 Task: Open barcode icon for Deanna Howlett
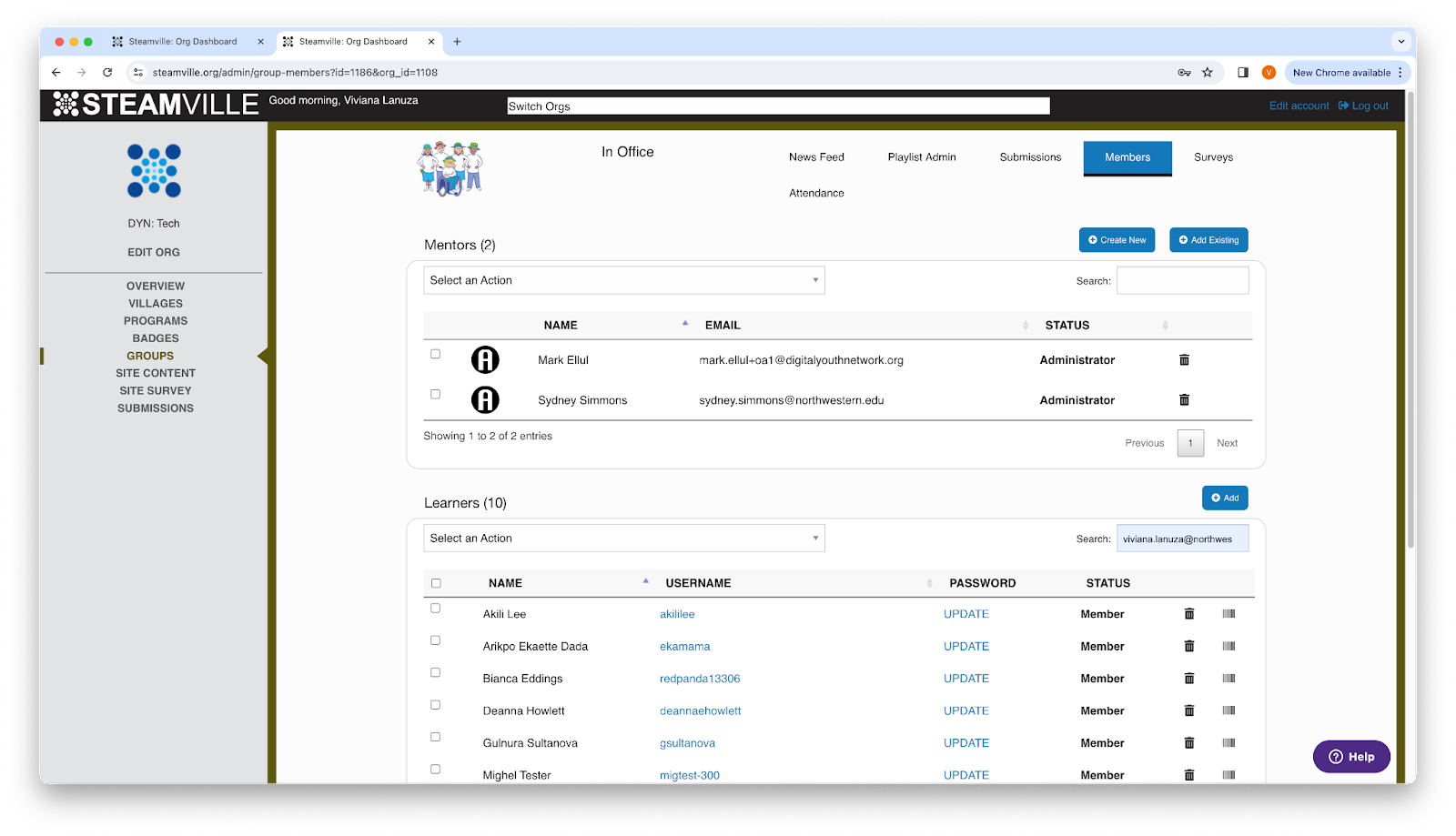click(1228, 710)
